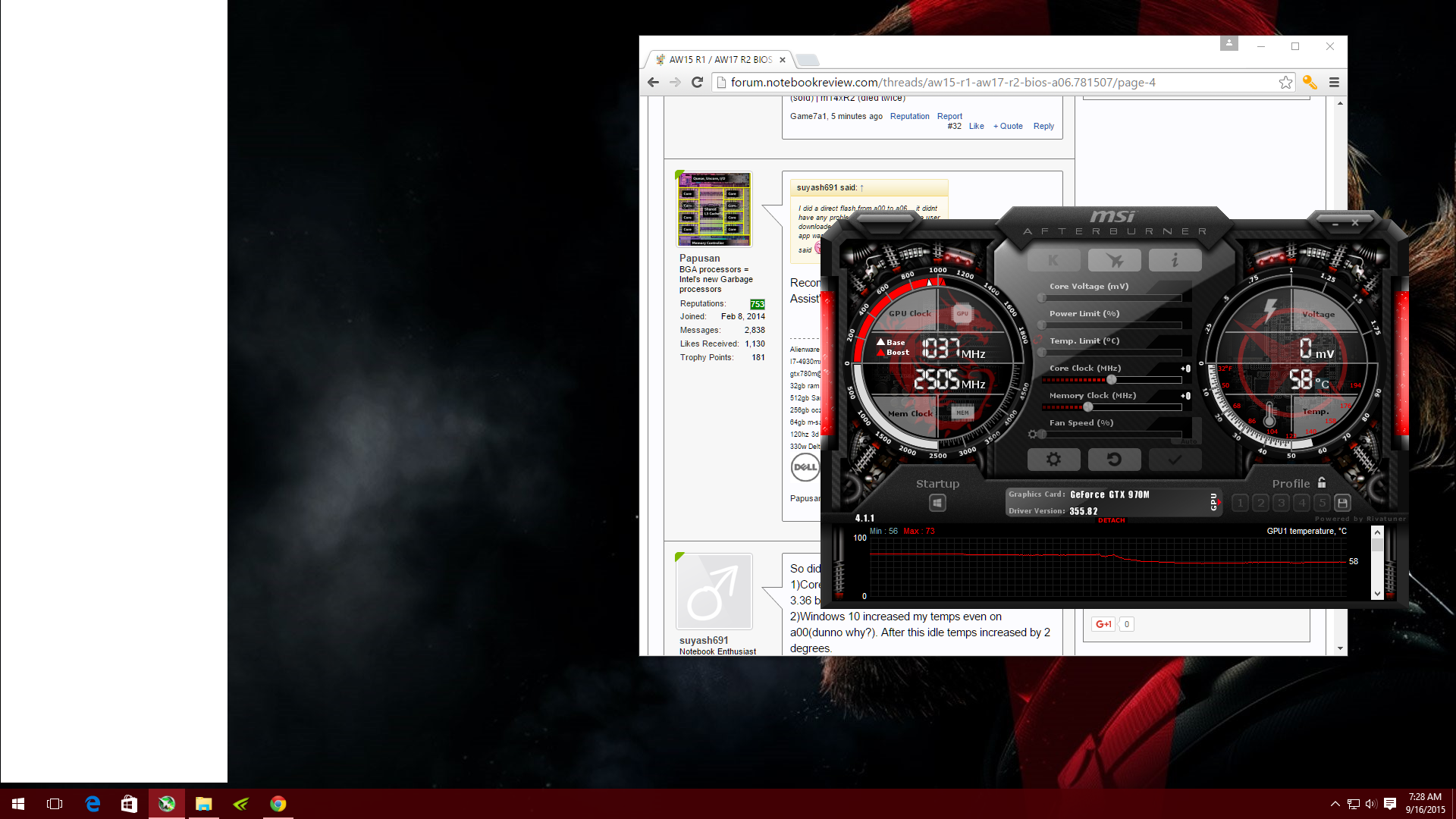Click the Memory Clock slider knob
The width and height of the screenshot is (1456, 819).
coord(1087,407)
